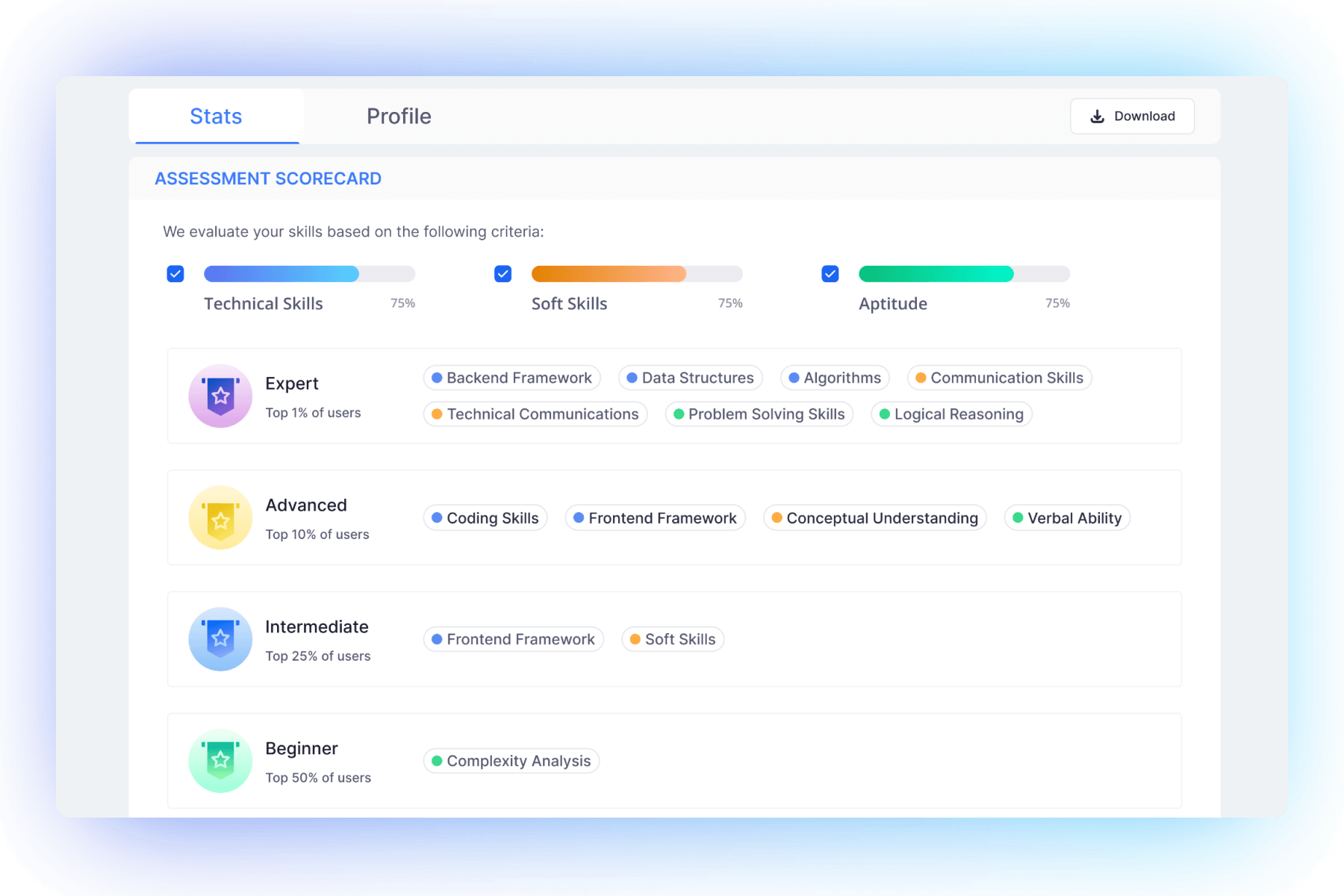Screen dimensions: 1344x896
Task: Select the Logical Reasoning tag
Action: click(951, 414)
